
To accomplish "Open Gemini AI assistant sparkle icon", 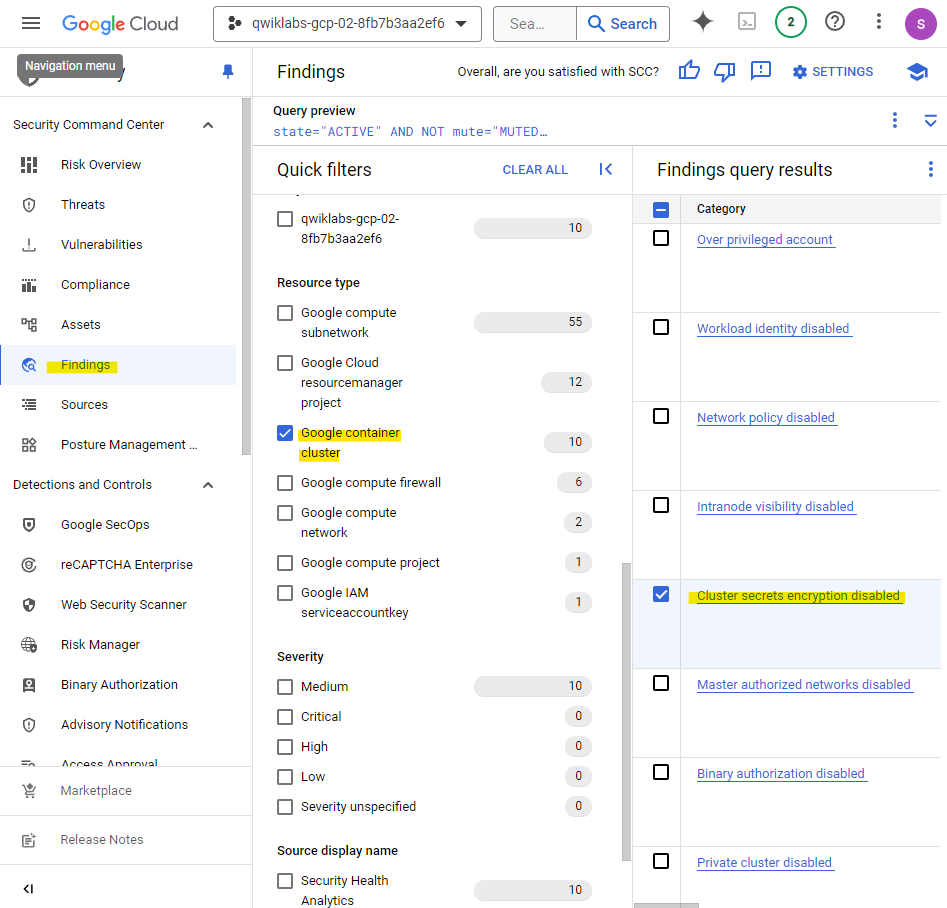I will pyautogui.click(x=702, y=22).
